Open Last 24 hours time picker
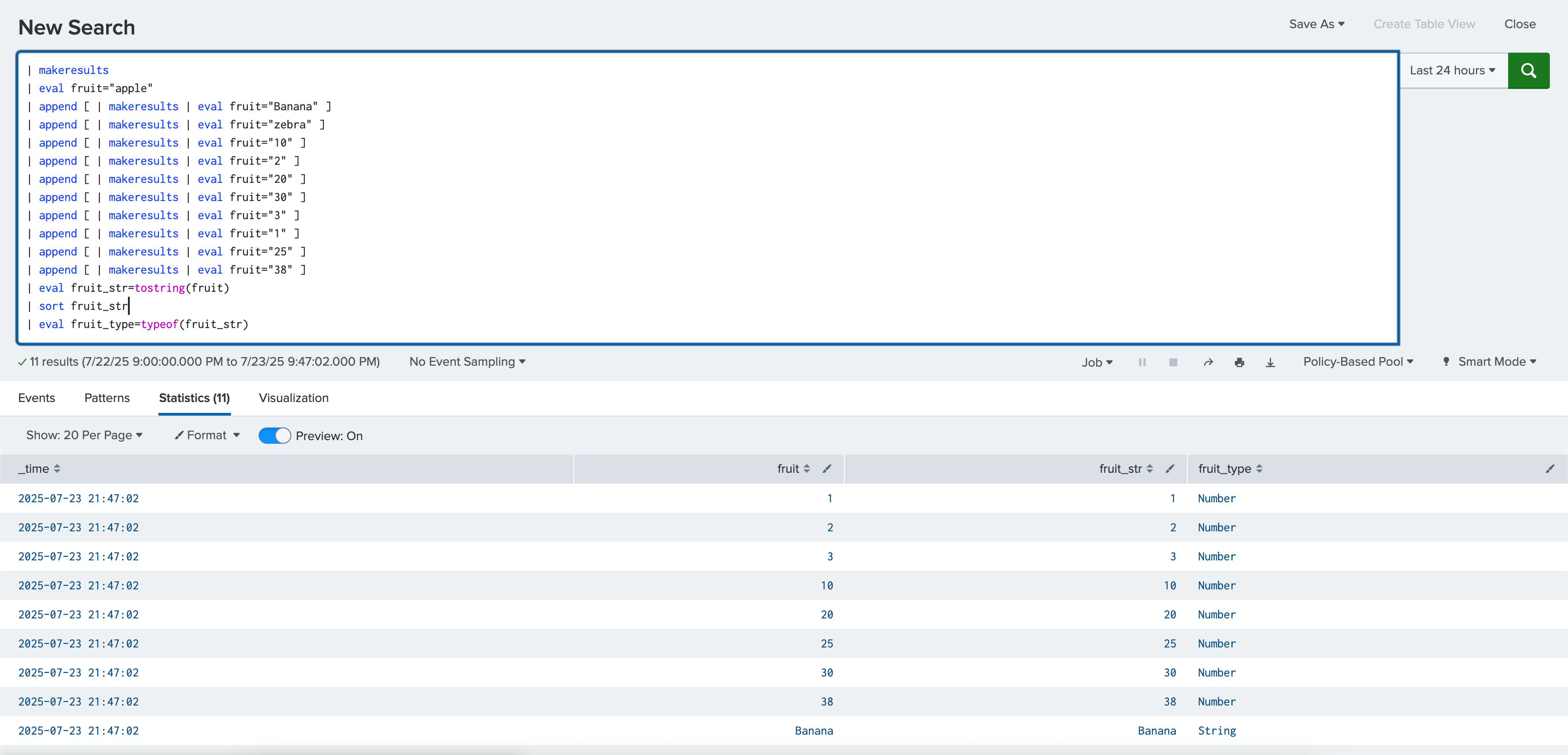Image resolution: width=1568 pixels, height=755 pixels. pos(1452,71)
